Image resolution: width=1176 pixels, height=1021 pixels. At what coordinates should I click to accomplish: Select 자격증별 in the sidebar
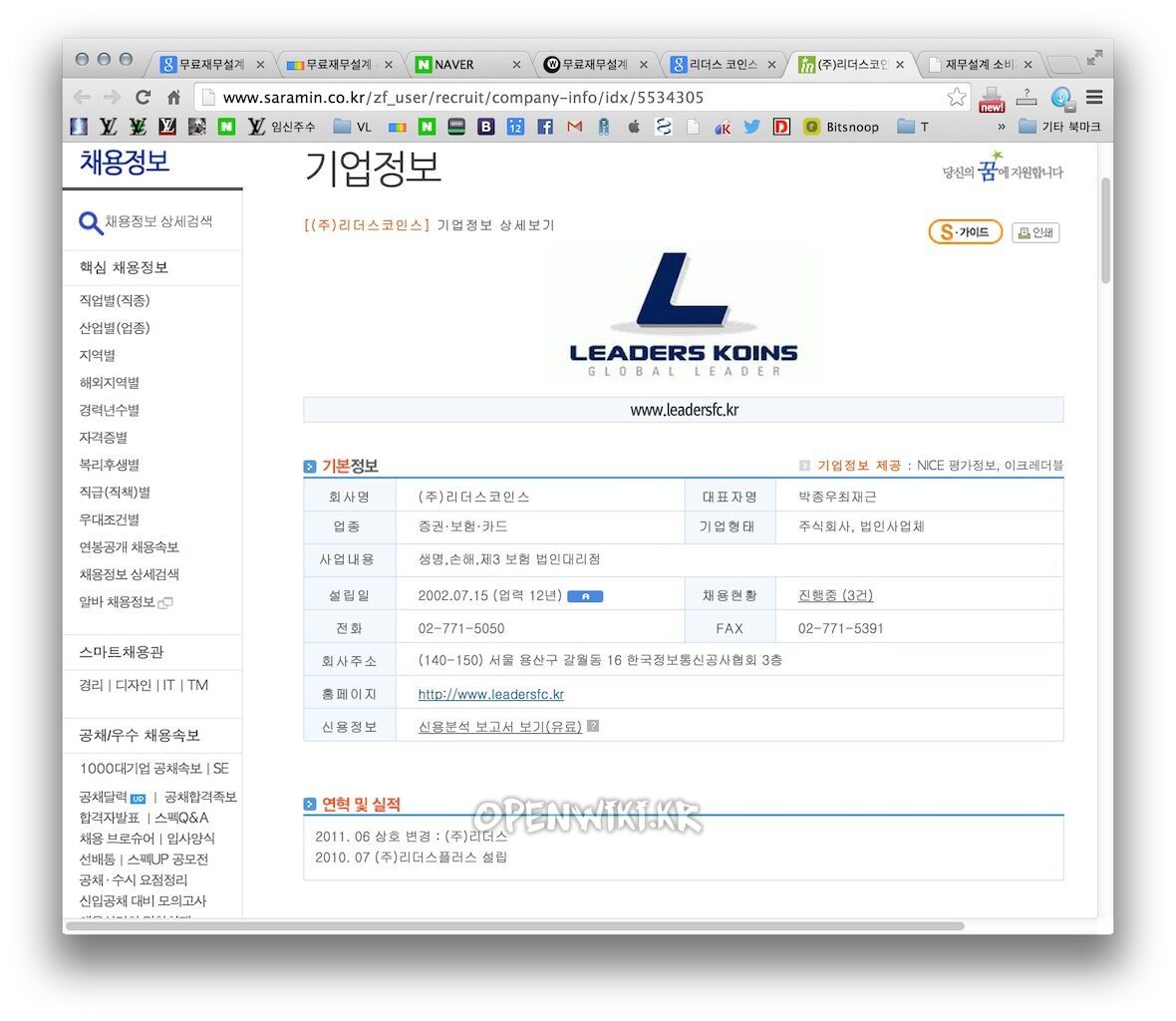pos(103,438)
